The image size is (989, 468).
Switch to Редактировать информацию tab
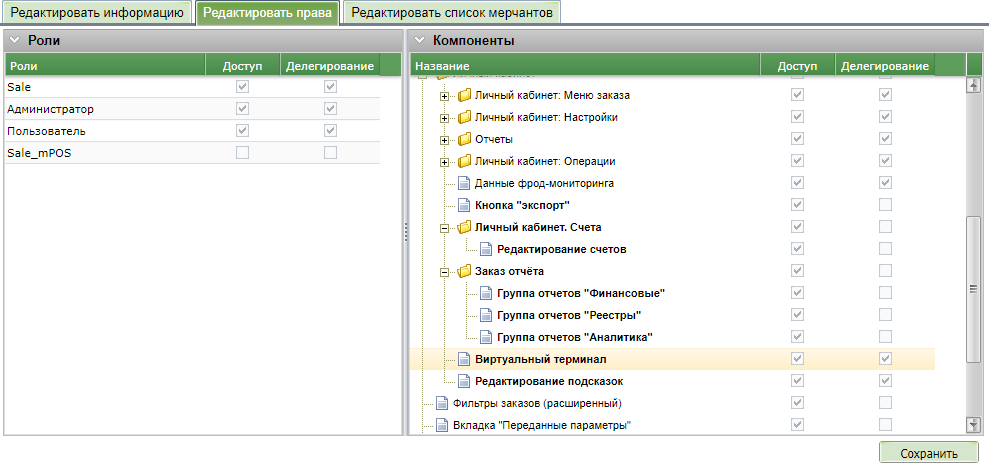pyautogui.click(x=98, y=13)
